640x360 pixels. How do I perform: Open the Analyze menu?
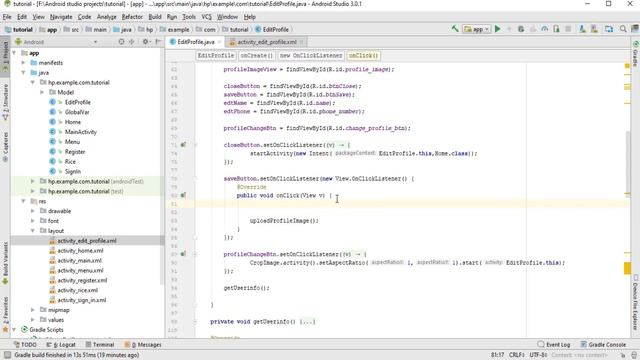pyautogui.click(x=107, y=17)
